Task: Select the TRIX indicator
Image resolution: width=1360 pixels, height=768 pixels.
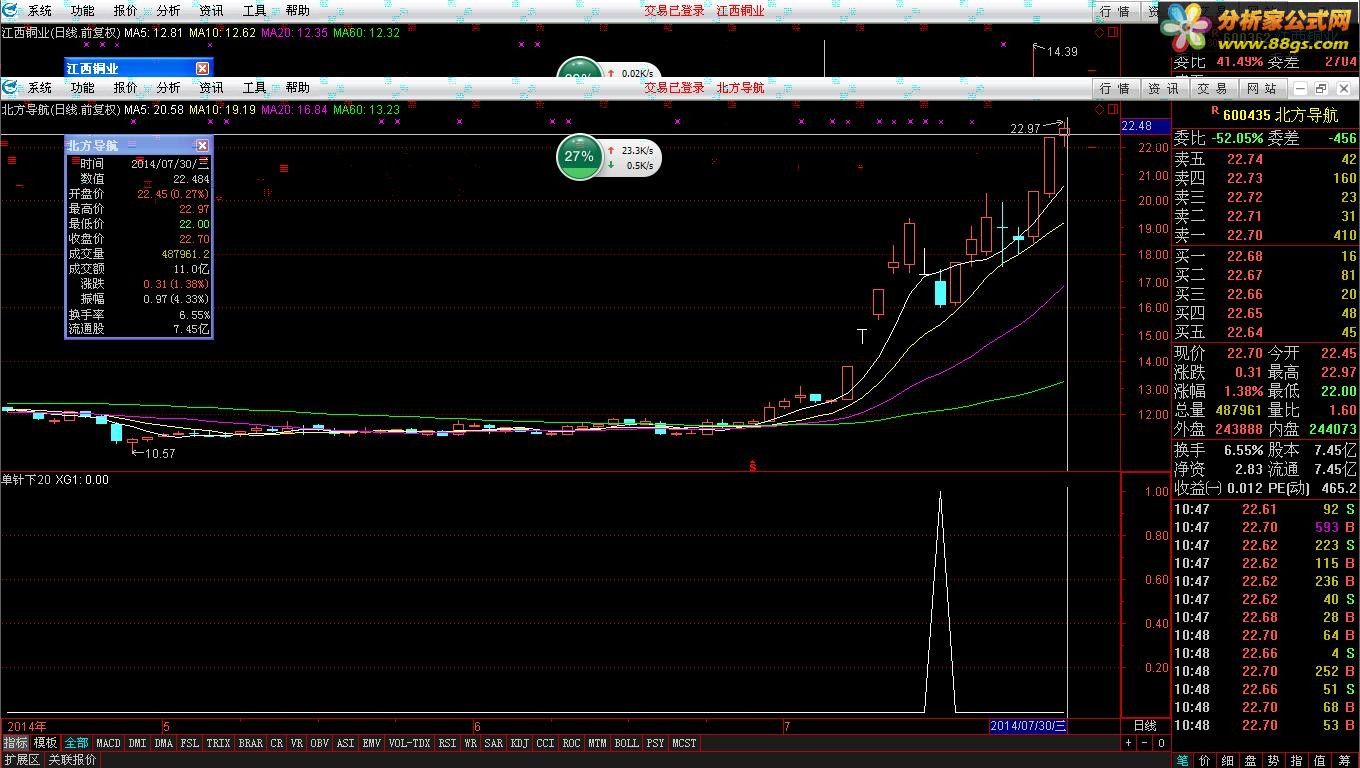Action: tap(218, 743)
